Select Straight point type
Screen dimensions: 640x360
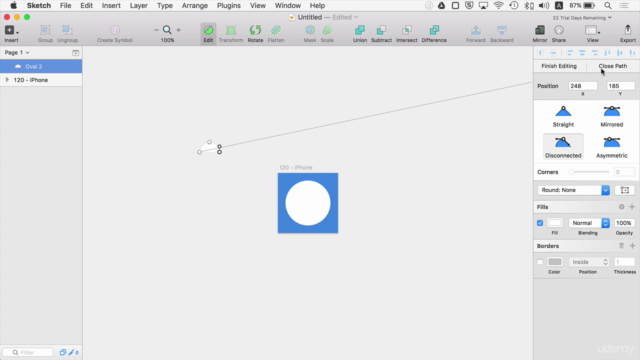563,116
